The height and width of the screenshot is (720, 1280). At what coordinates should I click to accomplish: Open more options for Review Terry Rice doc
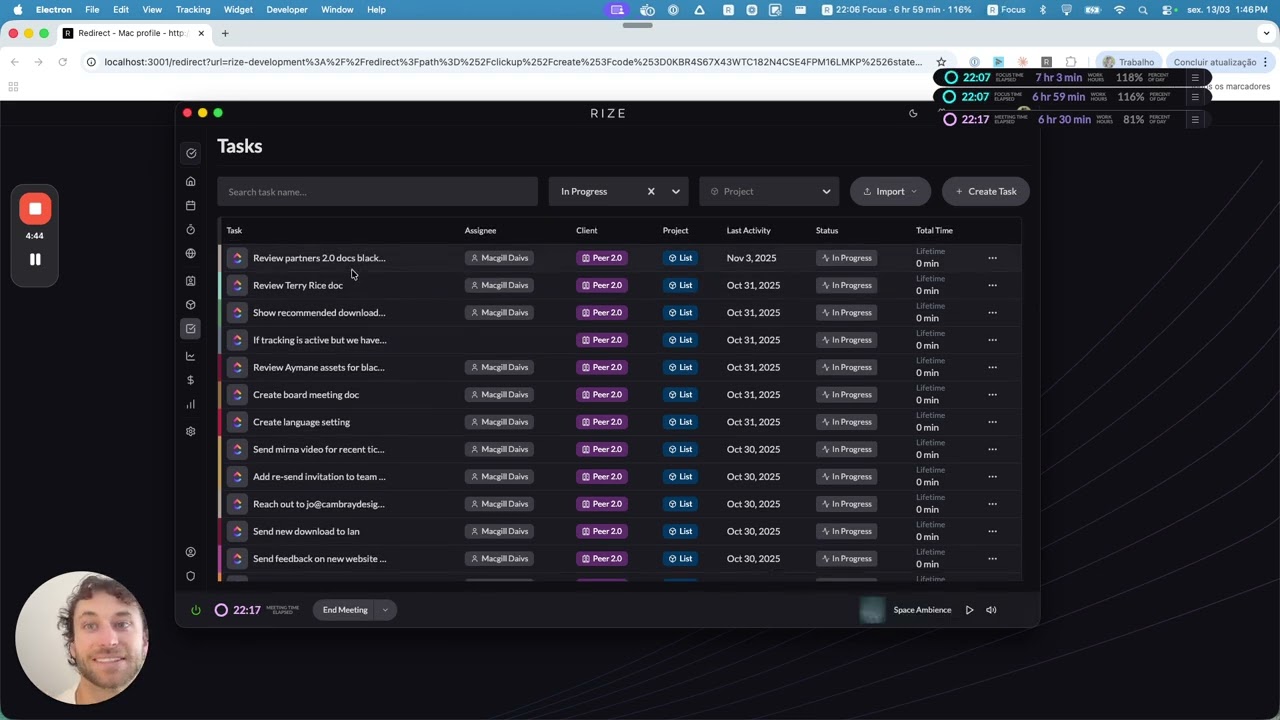click(992, 285)
